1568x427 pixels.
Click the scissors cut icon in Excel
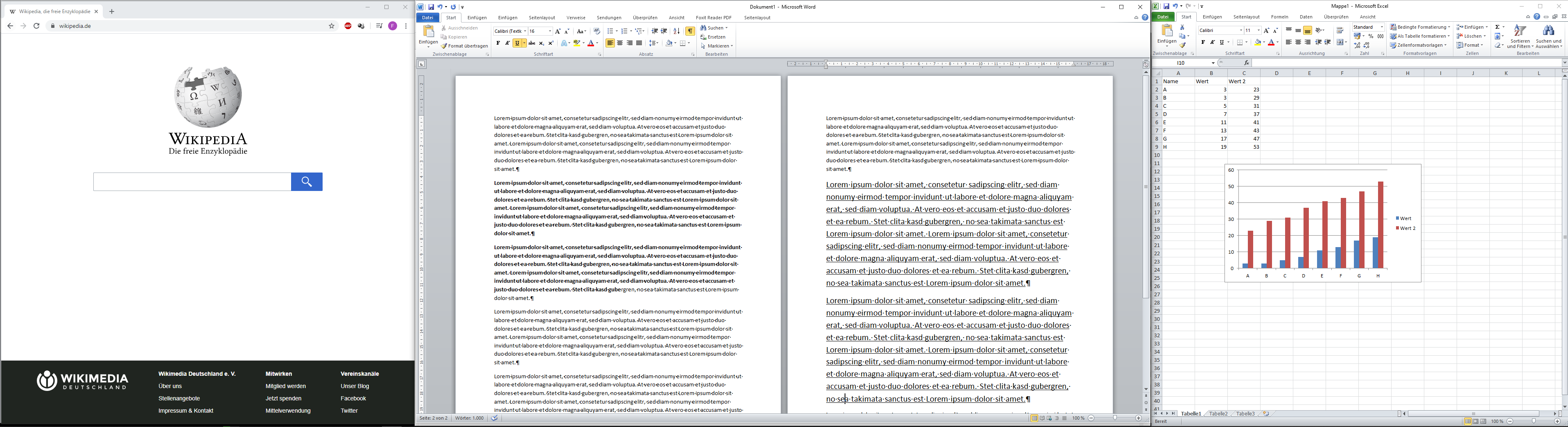[1183, 27]
